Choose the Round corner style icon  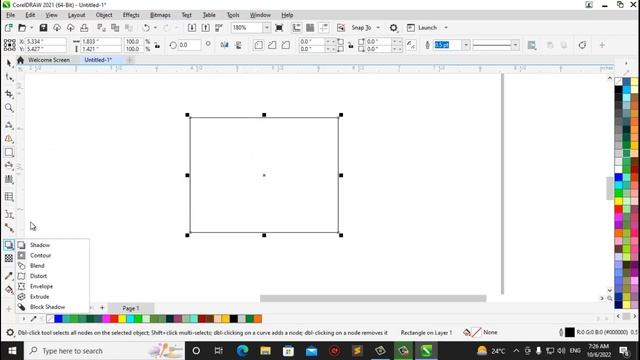pos(258,45)
